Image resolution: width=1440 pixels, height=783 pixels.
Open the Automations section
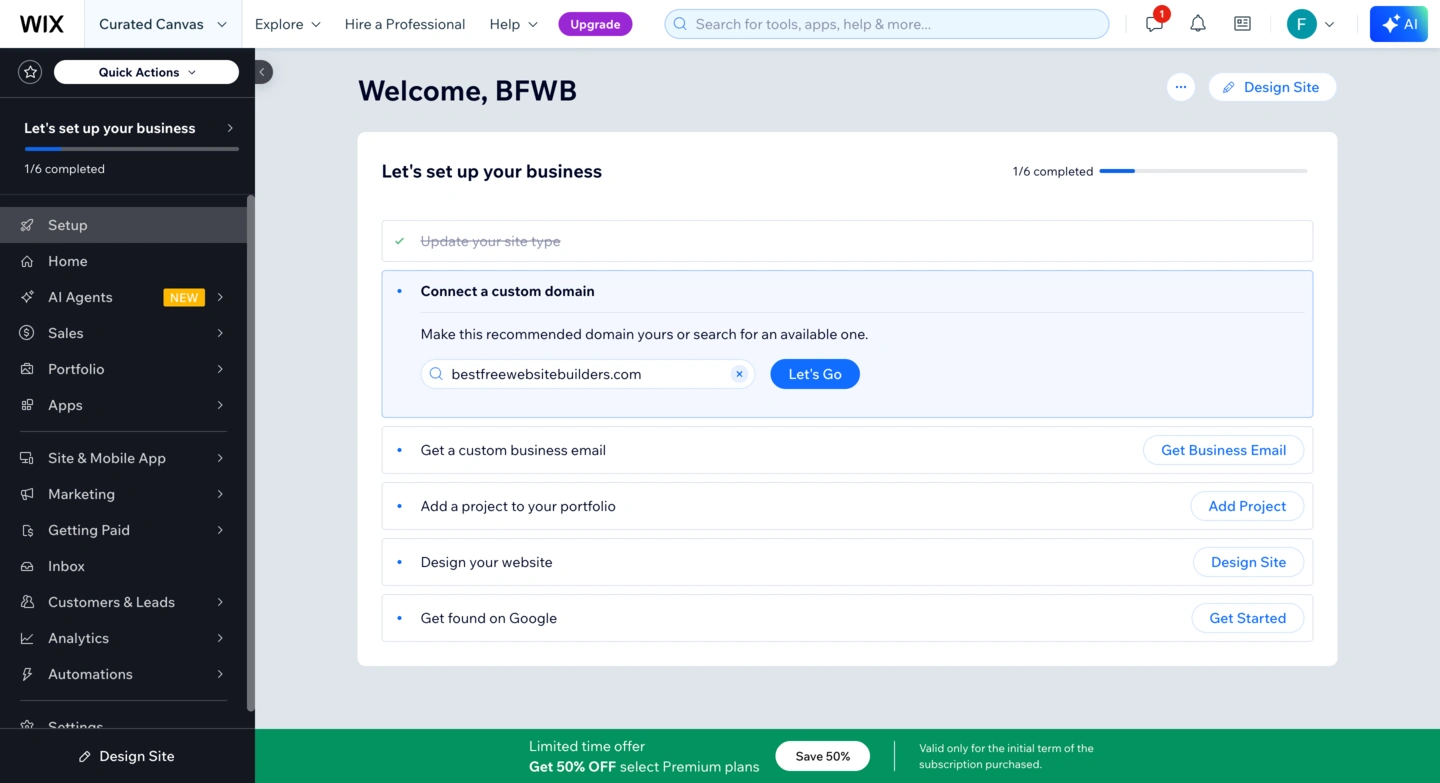tap(89, 674)
